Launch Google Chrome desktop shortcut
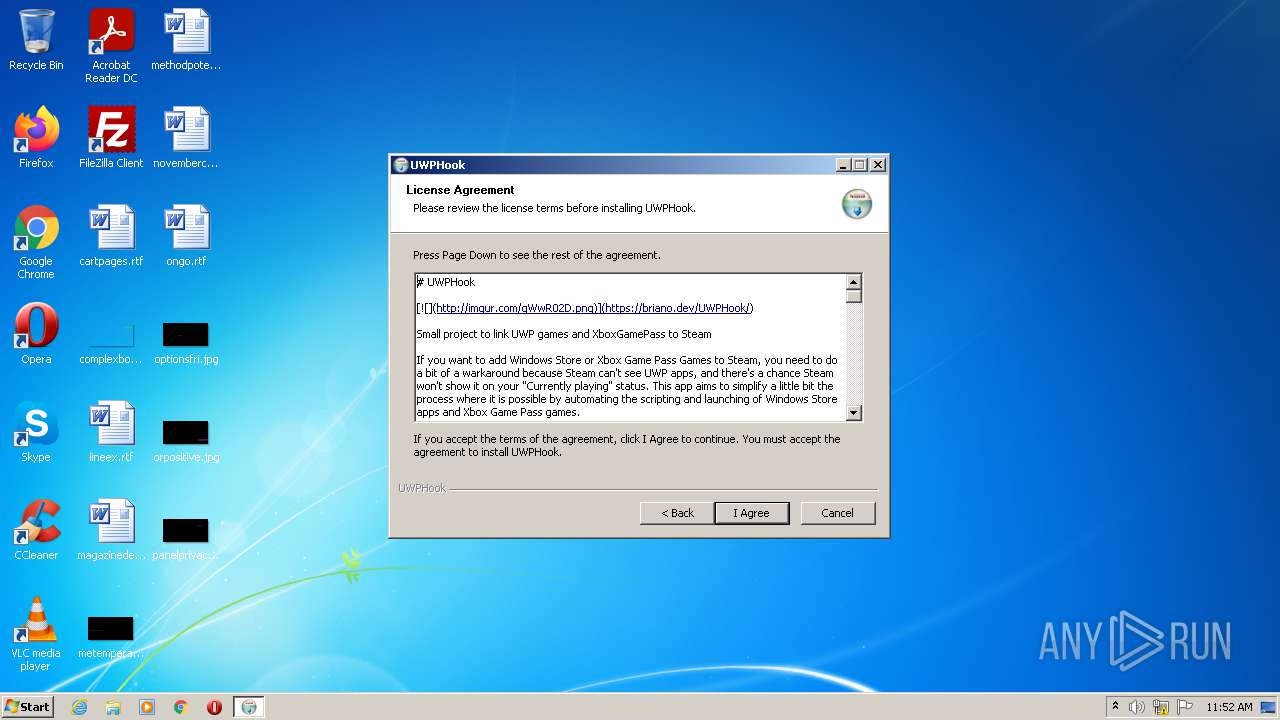 (36, 243)
